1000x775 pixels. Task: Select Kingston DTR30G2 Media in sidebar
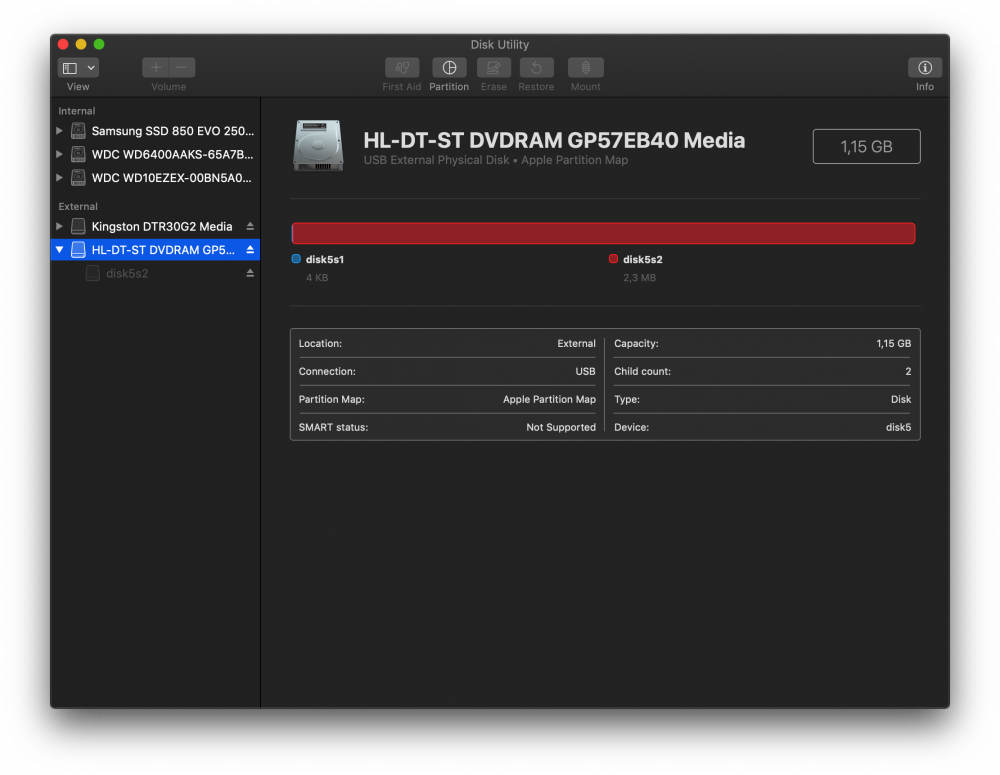(x=155, y=226)
